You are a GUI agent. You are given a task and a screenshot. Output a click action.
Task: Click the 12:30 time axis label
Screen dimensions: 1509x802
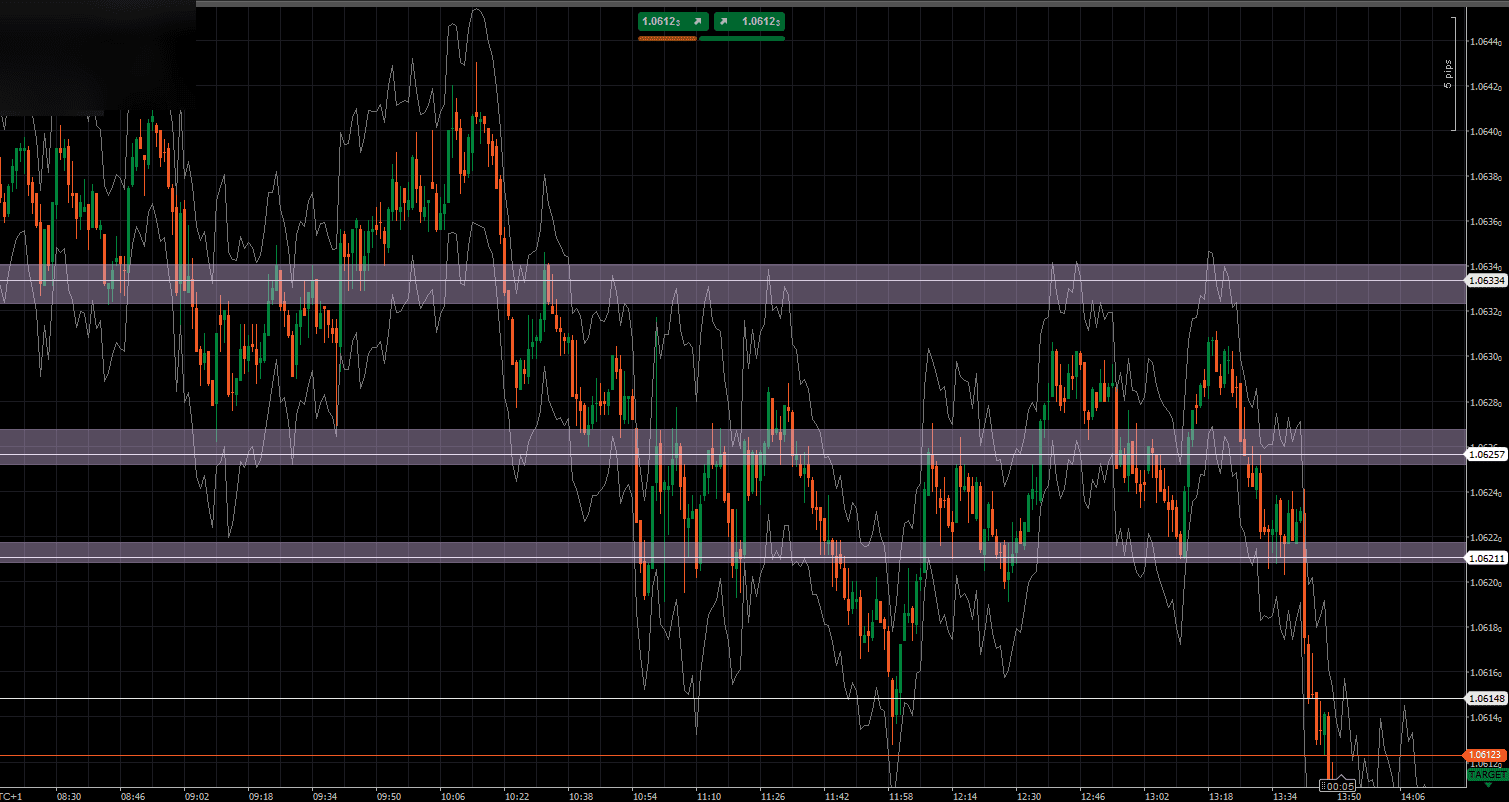(x=1029, y=796)
